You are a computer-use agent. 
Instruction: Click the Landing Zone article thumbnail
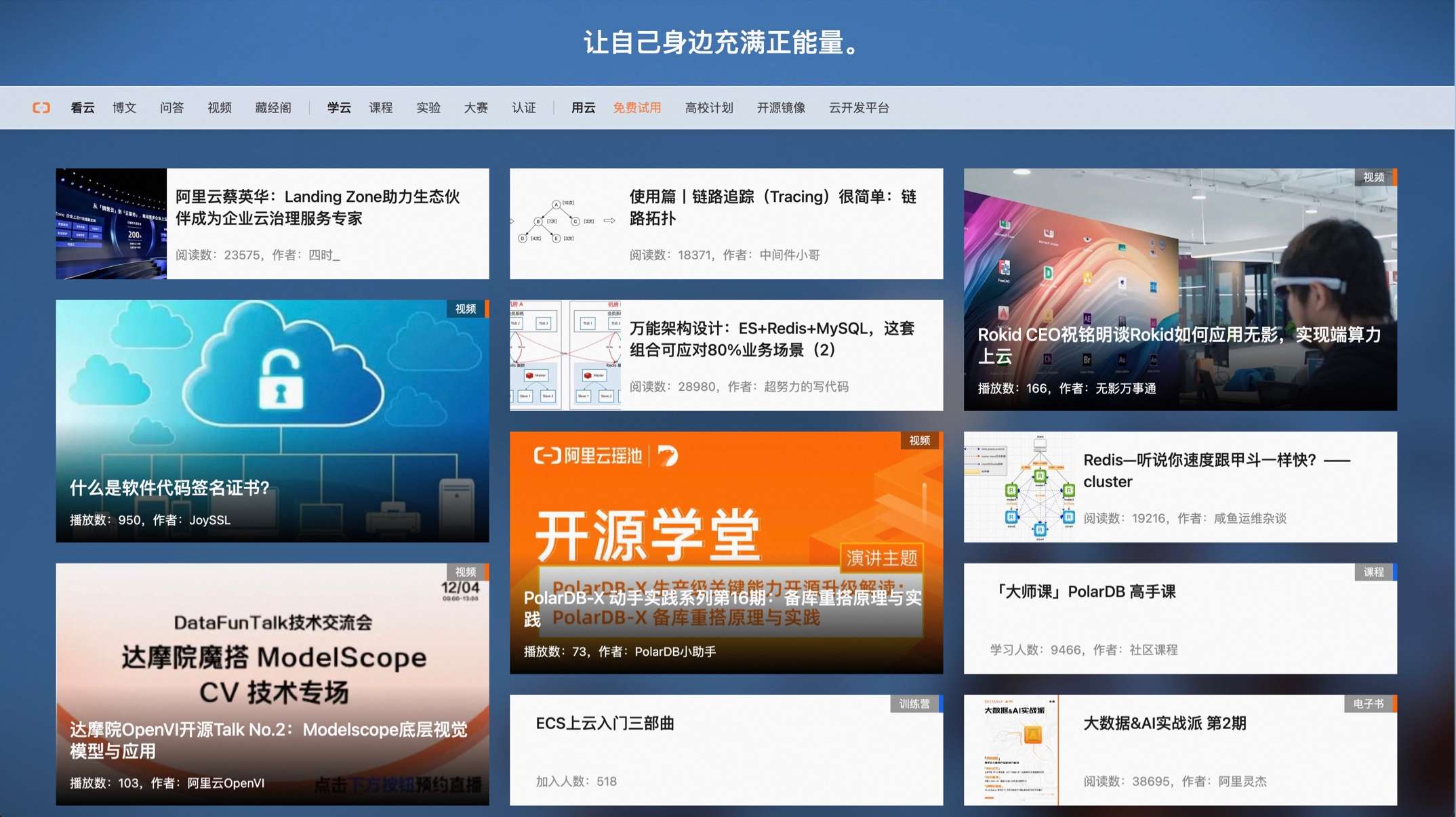111,224
